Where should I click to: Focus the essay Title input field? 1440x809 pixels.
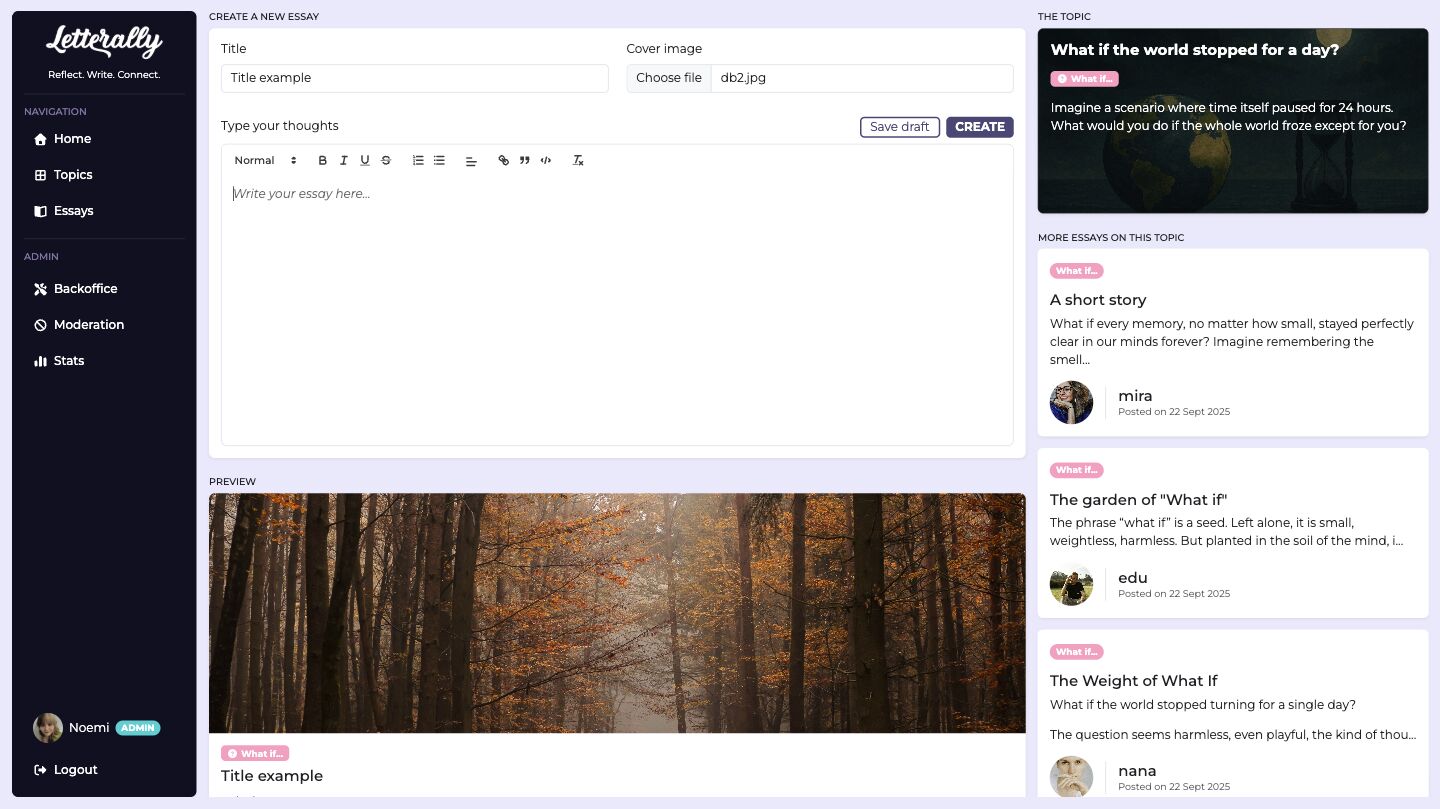(x=415, y=78)
